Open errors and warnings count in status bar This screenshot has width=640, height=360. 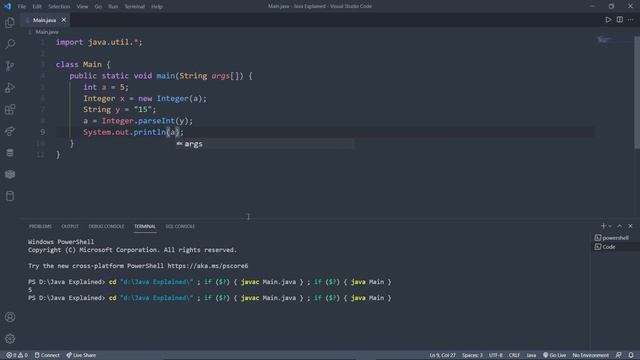17,355
